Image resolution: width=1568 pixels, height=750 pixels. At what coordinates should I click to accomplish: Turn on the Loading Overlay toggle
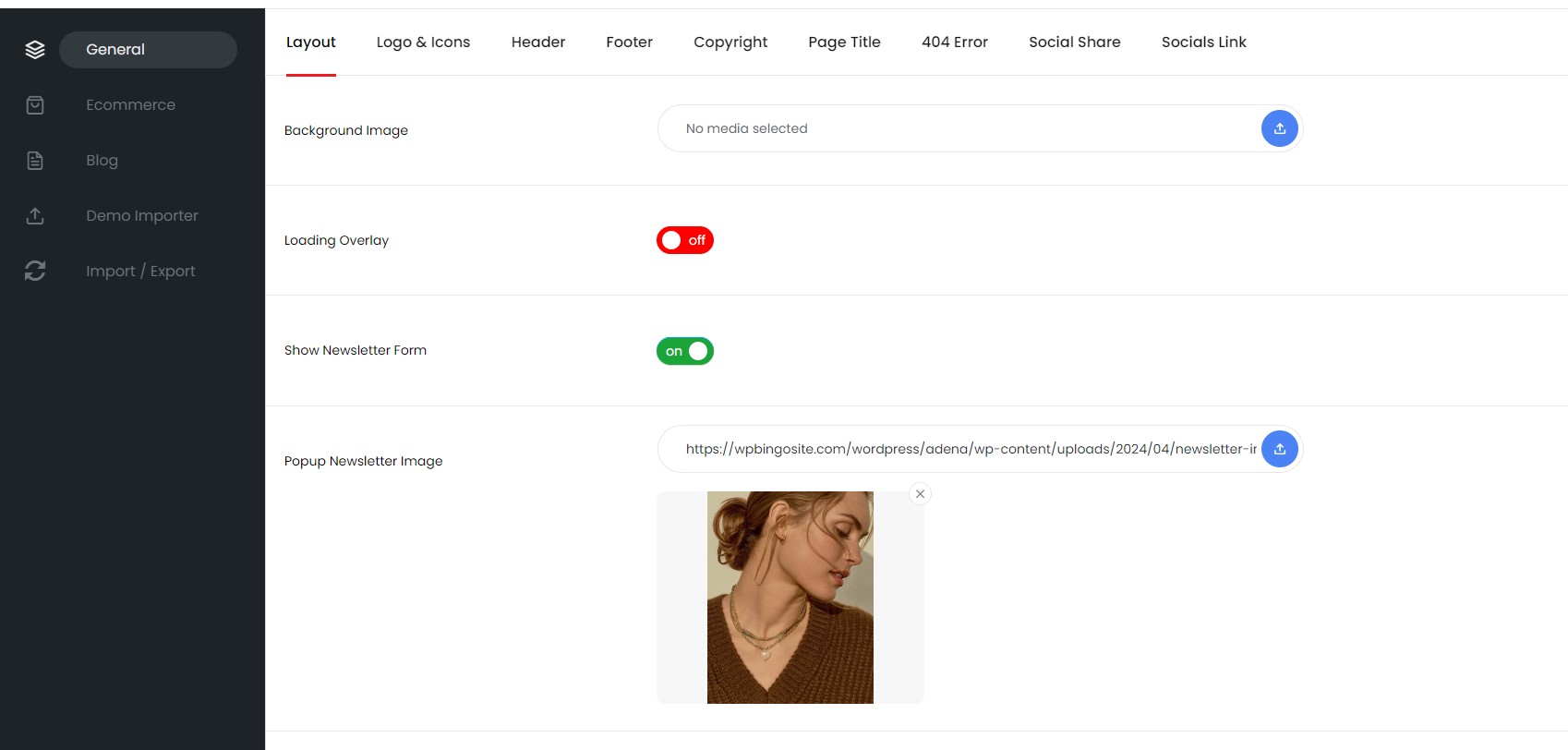[684, 240]
